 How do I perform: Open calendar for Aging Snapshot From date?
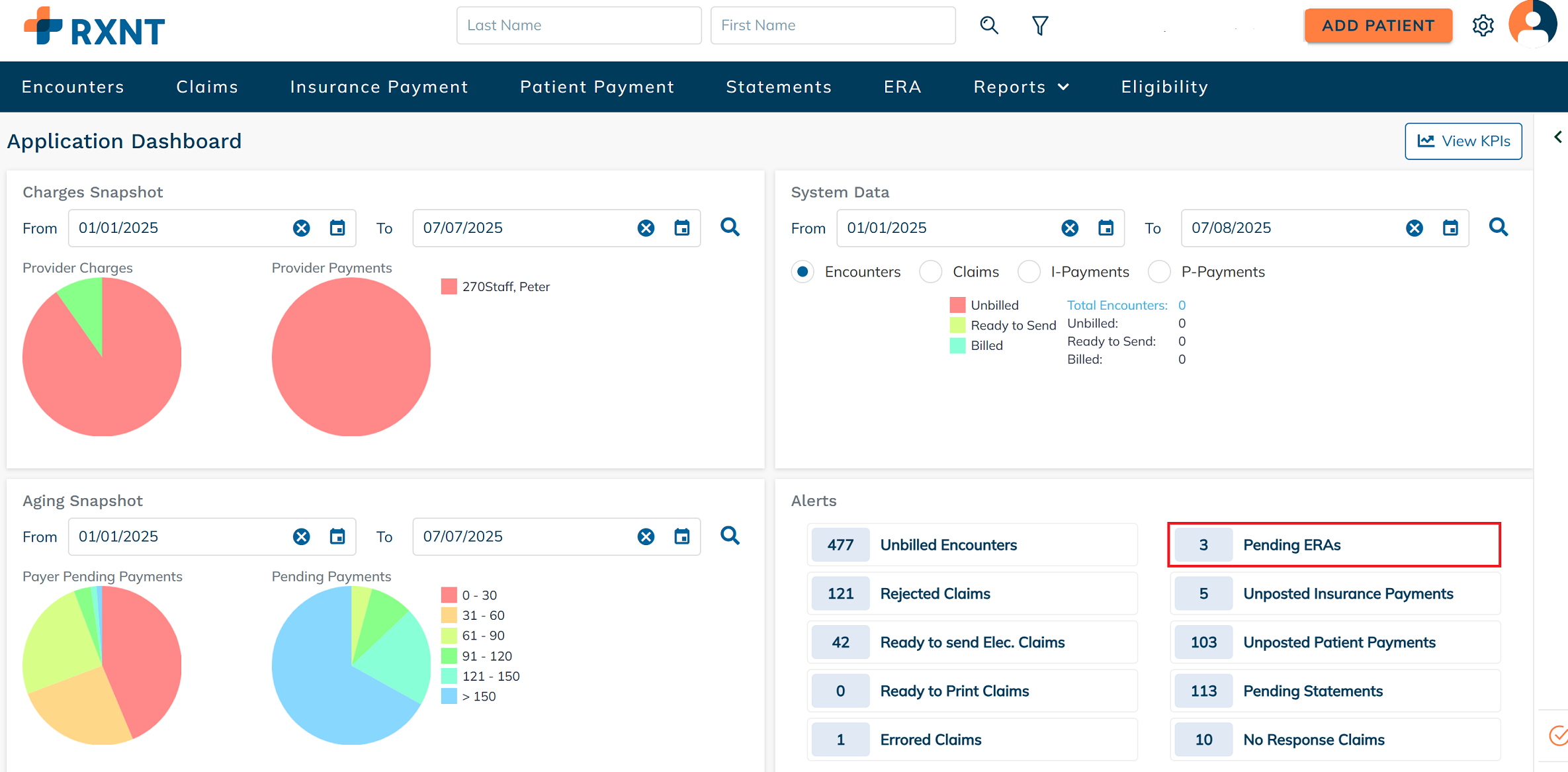pos(337,536)
